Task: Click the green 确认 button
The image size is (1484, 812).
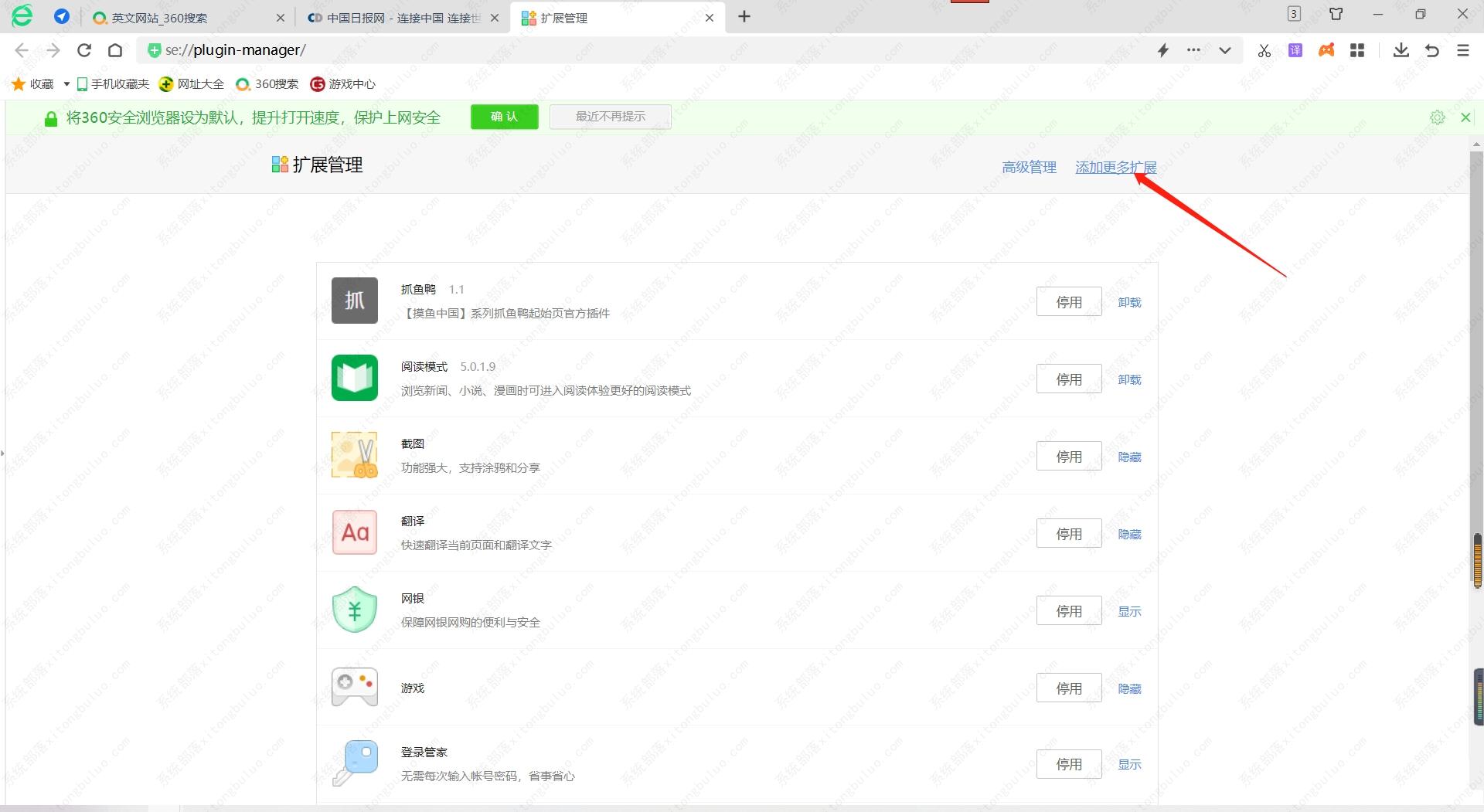Action: click(504, 117)
